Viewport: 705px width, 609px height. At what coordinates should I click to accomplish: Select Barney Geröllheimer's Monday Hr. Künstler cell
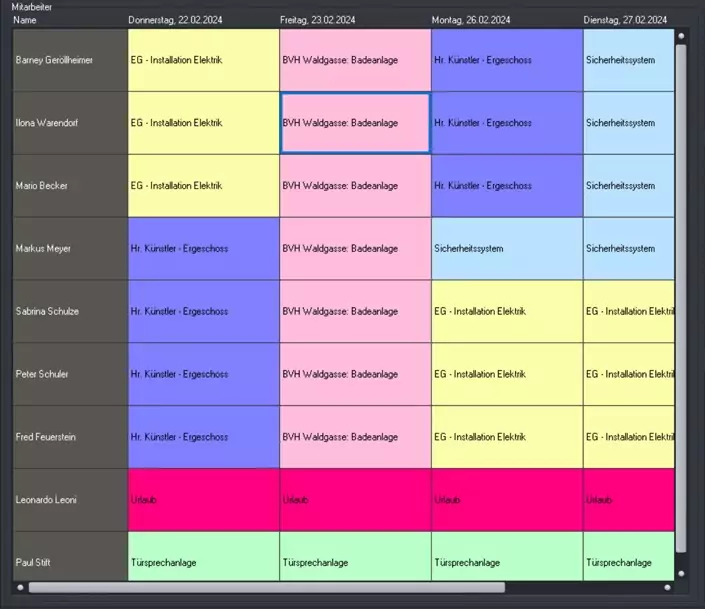(507, 60)
